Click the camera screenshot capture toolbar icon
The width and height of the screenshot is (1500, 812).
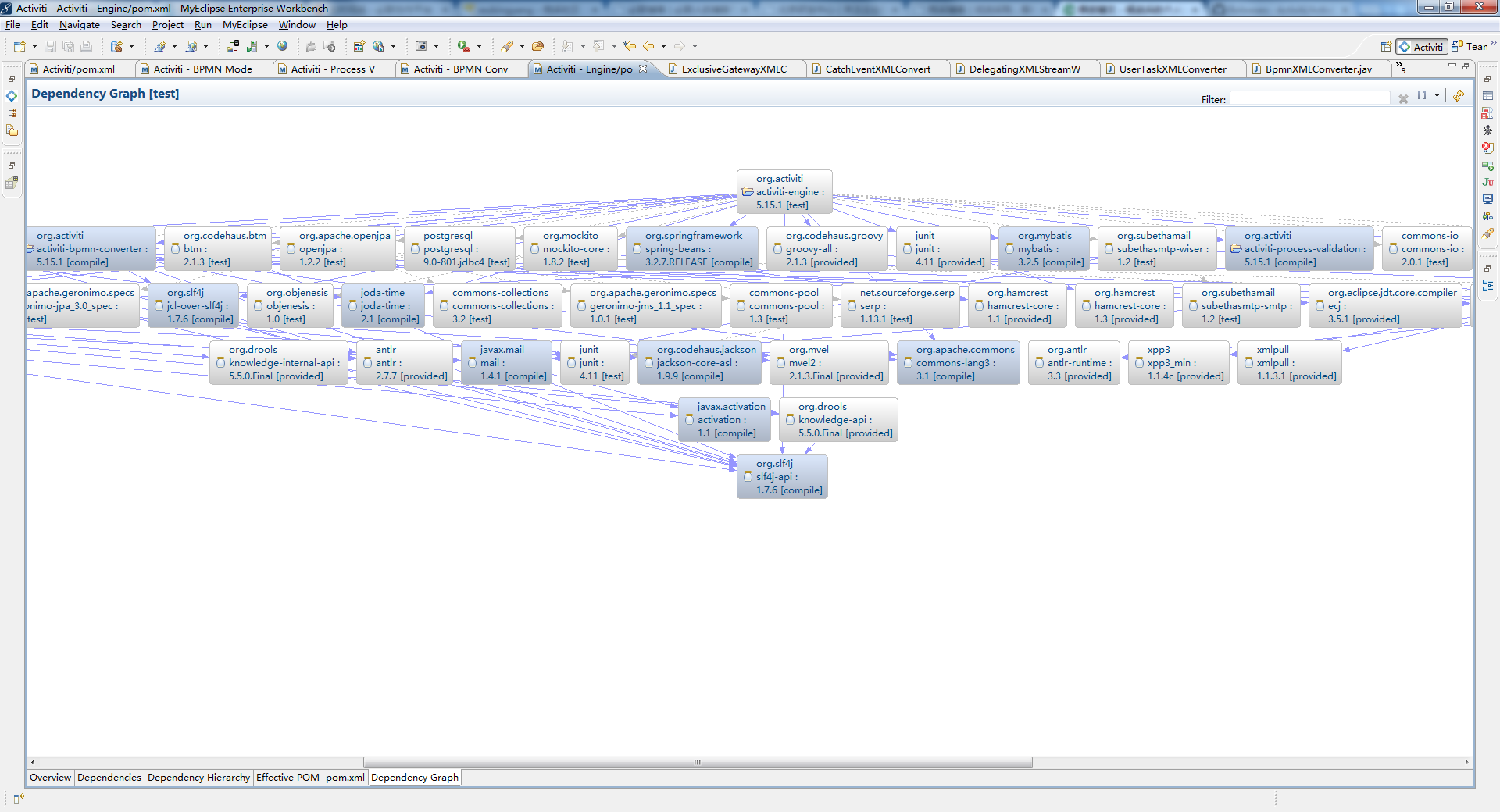click(x=421, y=47)
